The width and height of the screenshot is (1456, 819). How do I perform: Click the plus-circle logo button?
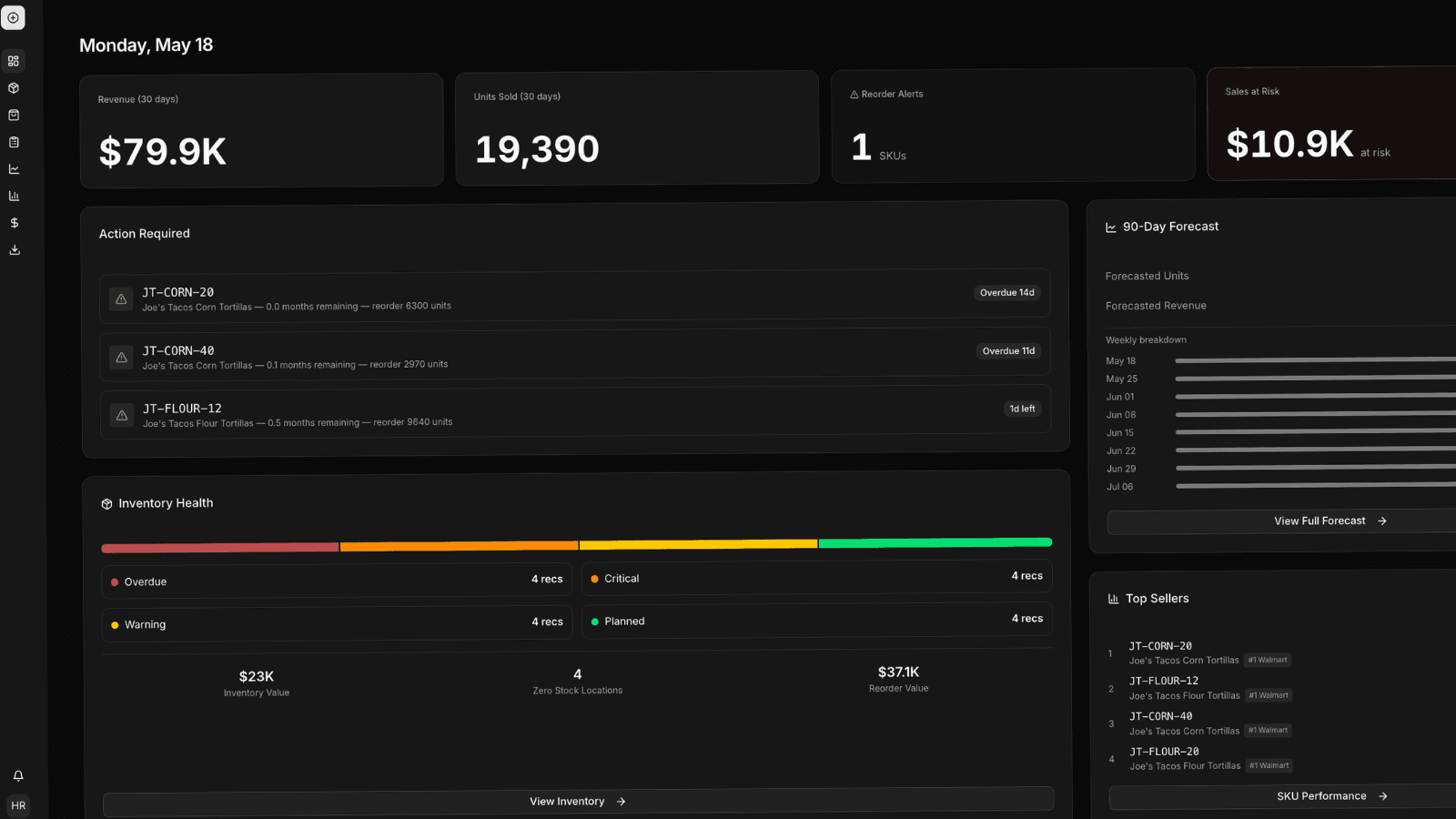pos(13,18)
